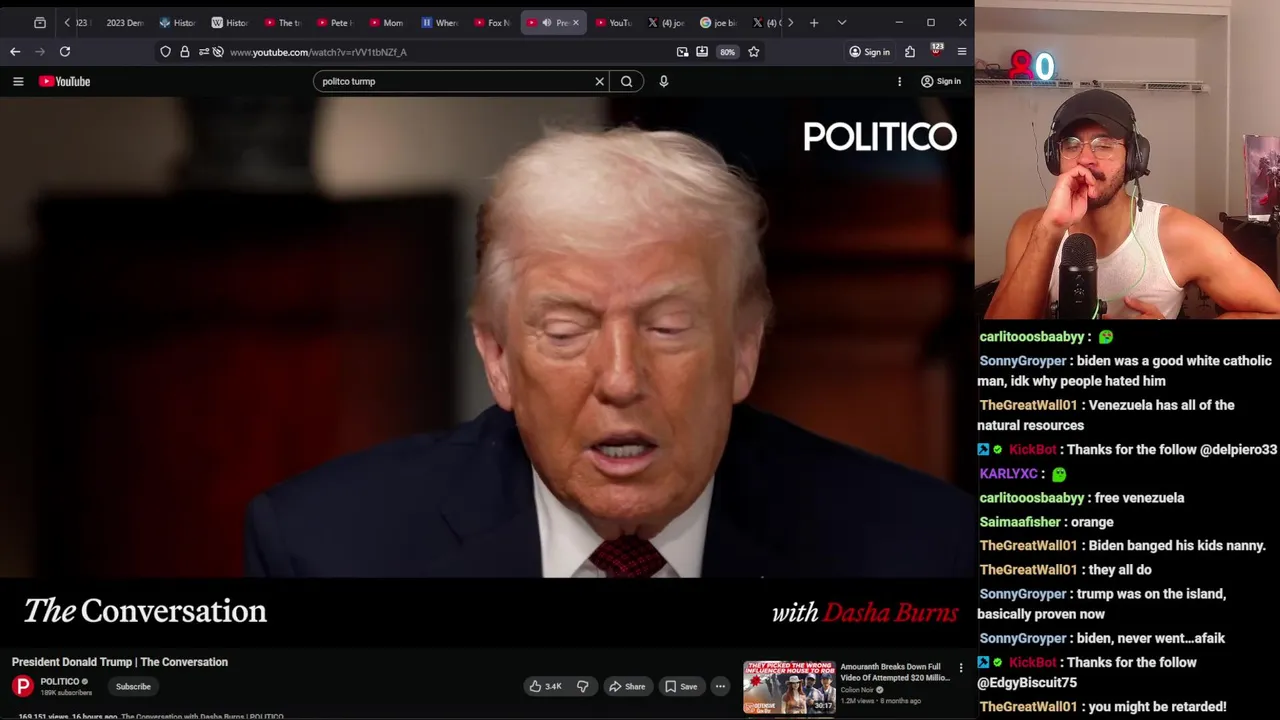List all tabs with the dropdown chevron

pyautogui.click(x=842, y=22)
